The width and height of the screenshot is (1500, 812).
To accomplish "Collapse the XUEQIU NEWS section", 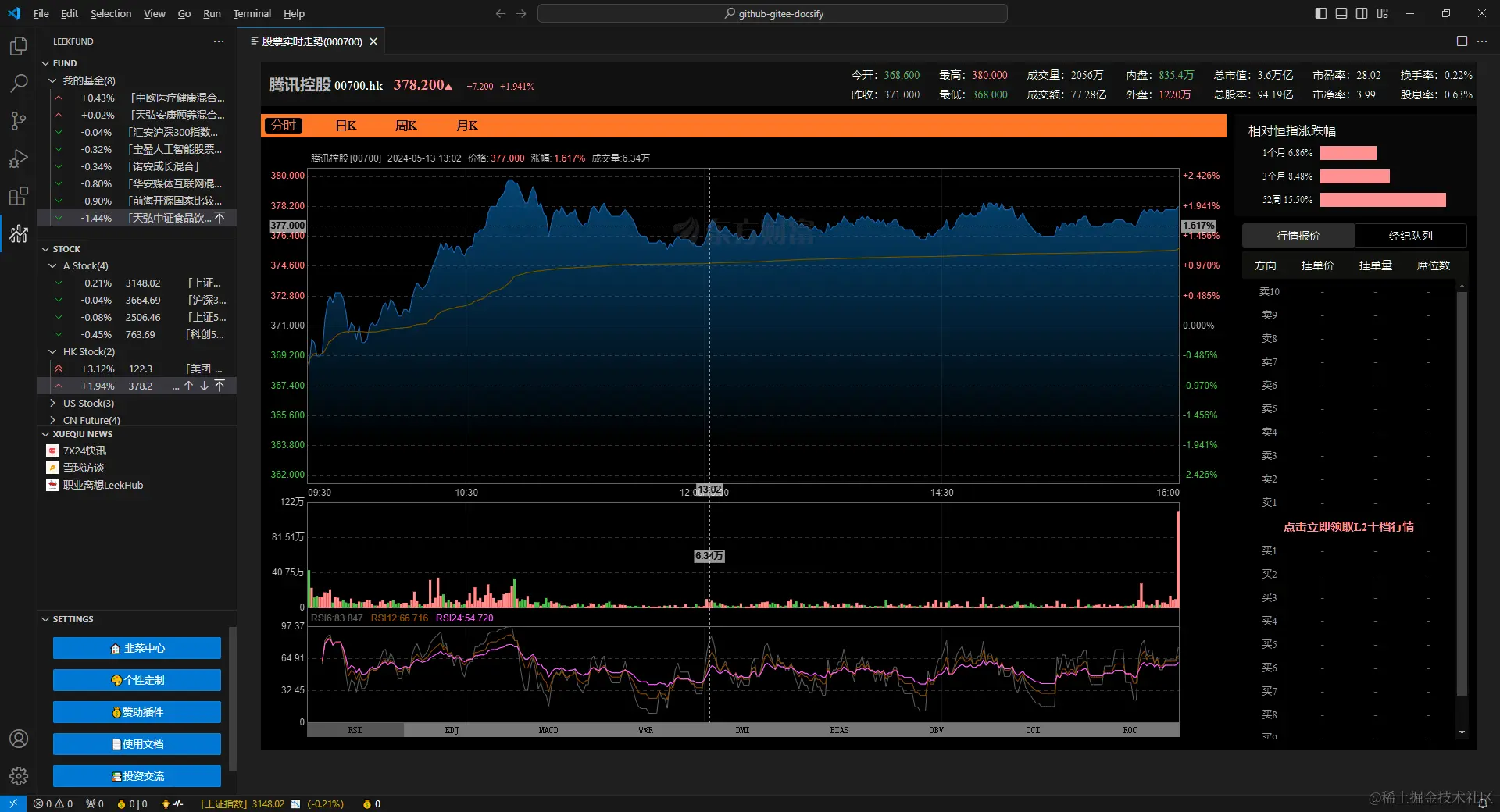I will (x=45, y=434).
